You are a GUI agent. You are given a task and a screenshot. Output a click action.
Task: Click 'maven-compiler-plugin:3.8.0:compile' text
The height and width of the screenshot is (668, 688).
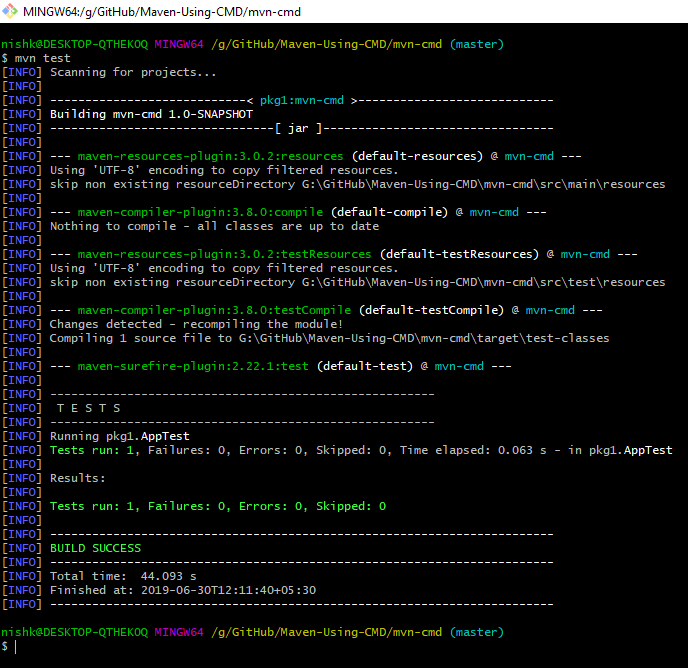point(200,212)
